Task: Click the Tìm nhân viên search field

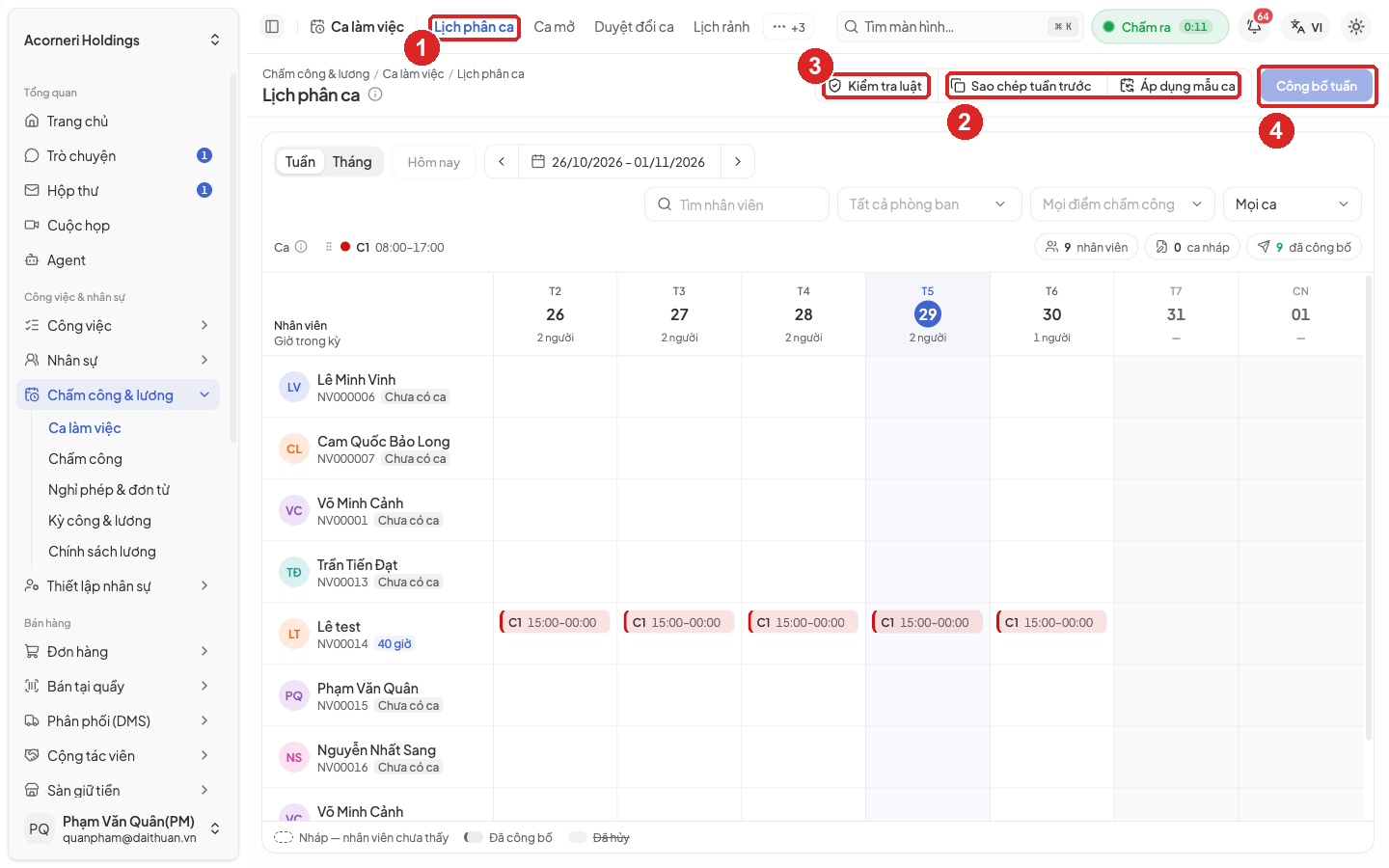Action: point(737,204)
